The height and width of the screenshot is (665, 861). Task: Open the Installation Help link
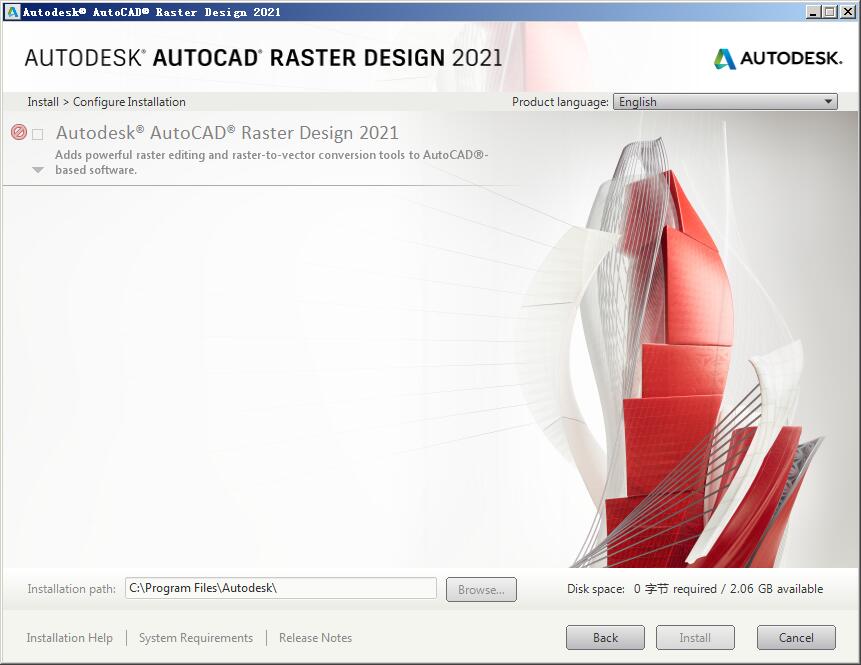point(70,638)
